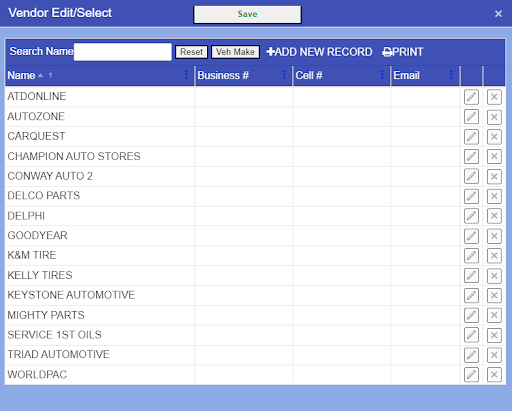512x411 pixels.
Task: Select the CONWAY AUTO 2 name
Action: click(x=50, y=176)
